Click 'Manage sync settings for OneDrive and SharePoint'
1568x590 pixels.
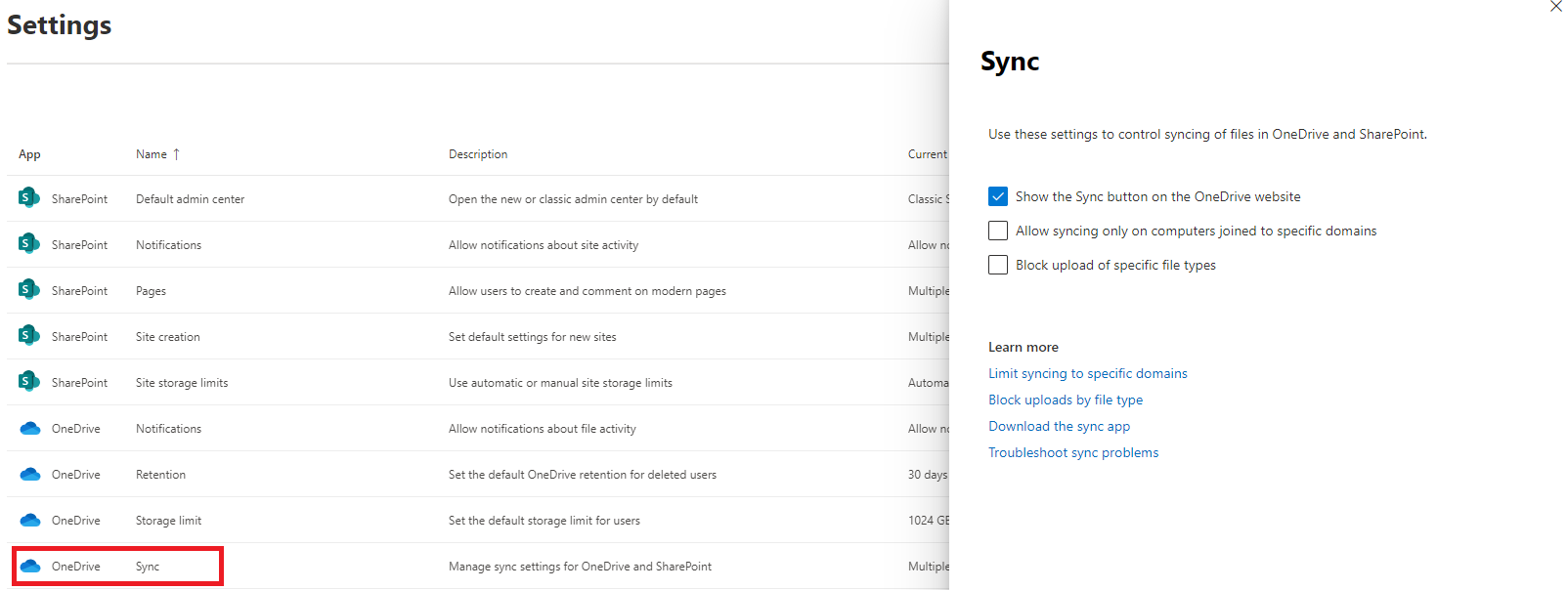pos(580,567)
